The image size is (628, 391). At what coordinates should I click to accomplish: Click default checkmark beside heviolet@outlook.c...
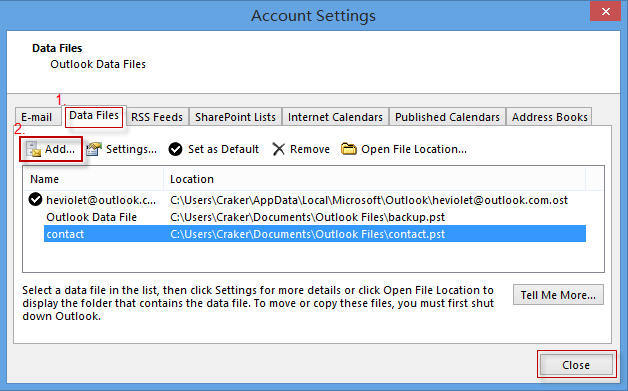[35, 199]
